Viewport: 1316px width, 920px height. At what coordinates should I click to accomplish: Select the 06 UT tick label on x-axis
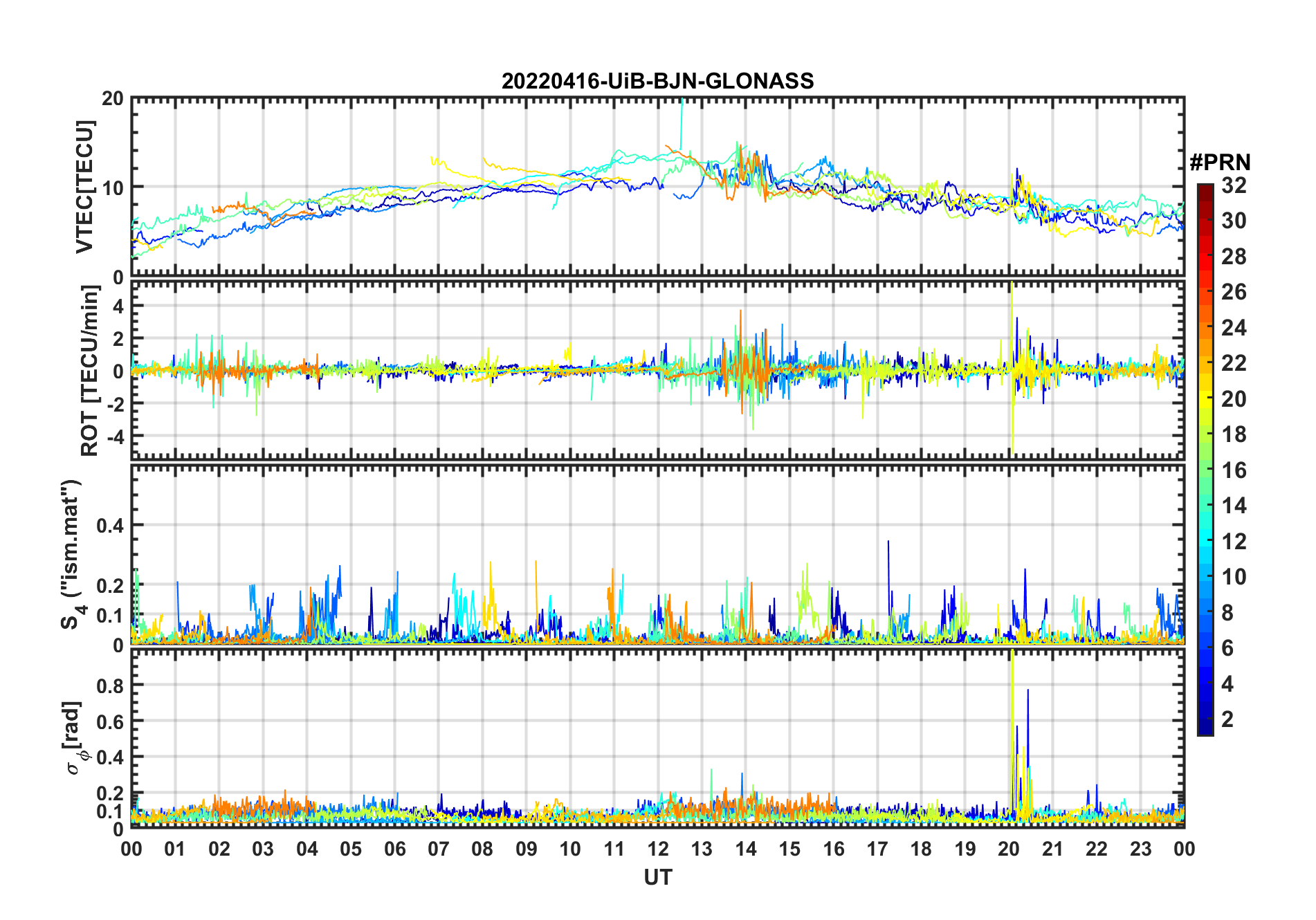pos(395,849)
